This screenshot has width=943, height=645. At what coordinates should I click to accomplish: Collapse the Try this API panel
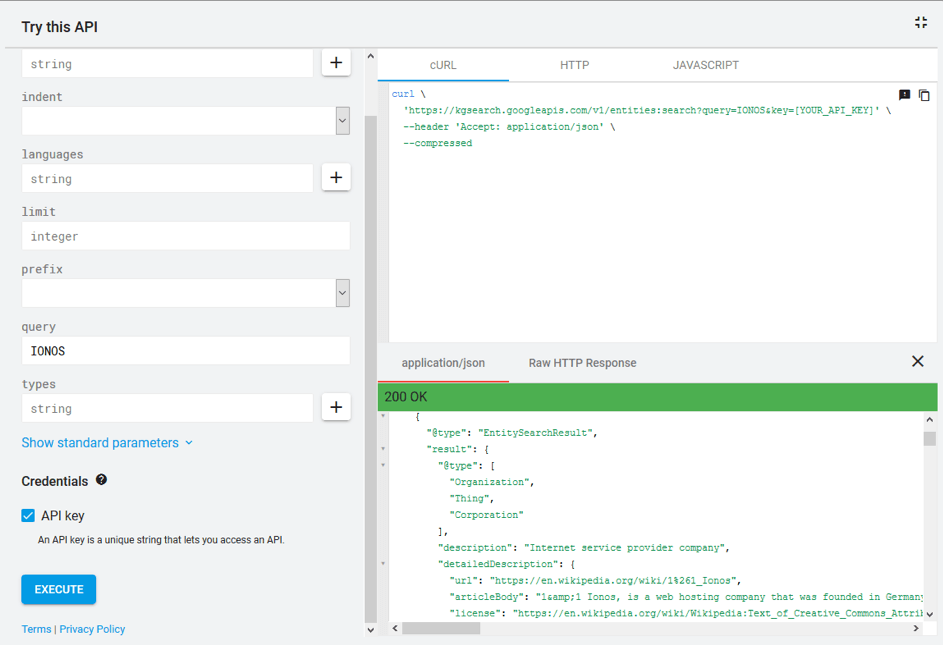(x=921, y=23)
